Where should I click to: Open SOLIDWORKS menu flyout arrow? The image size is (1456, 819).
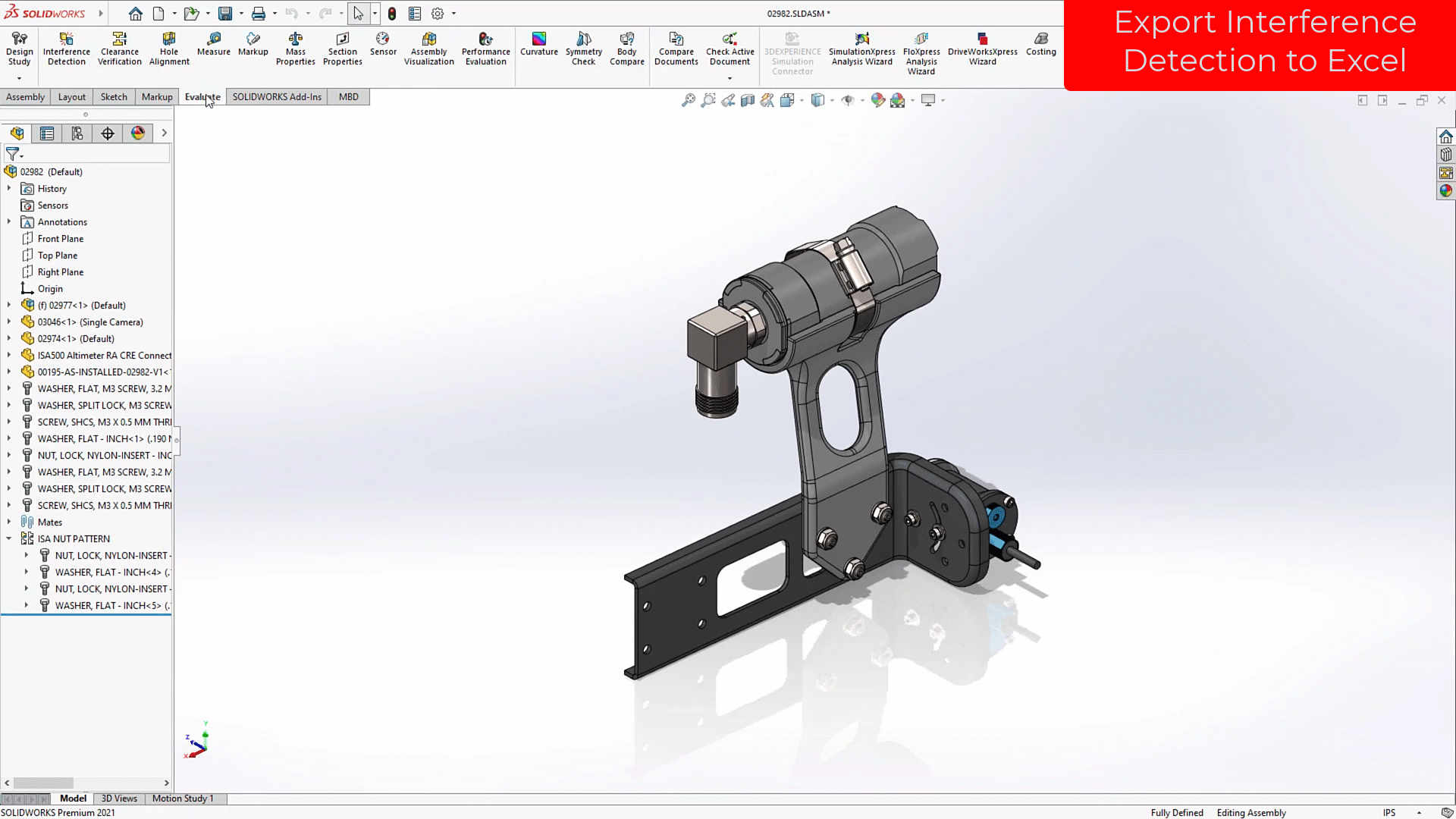[x=101, y=14]
